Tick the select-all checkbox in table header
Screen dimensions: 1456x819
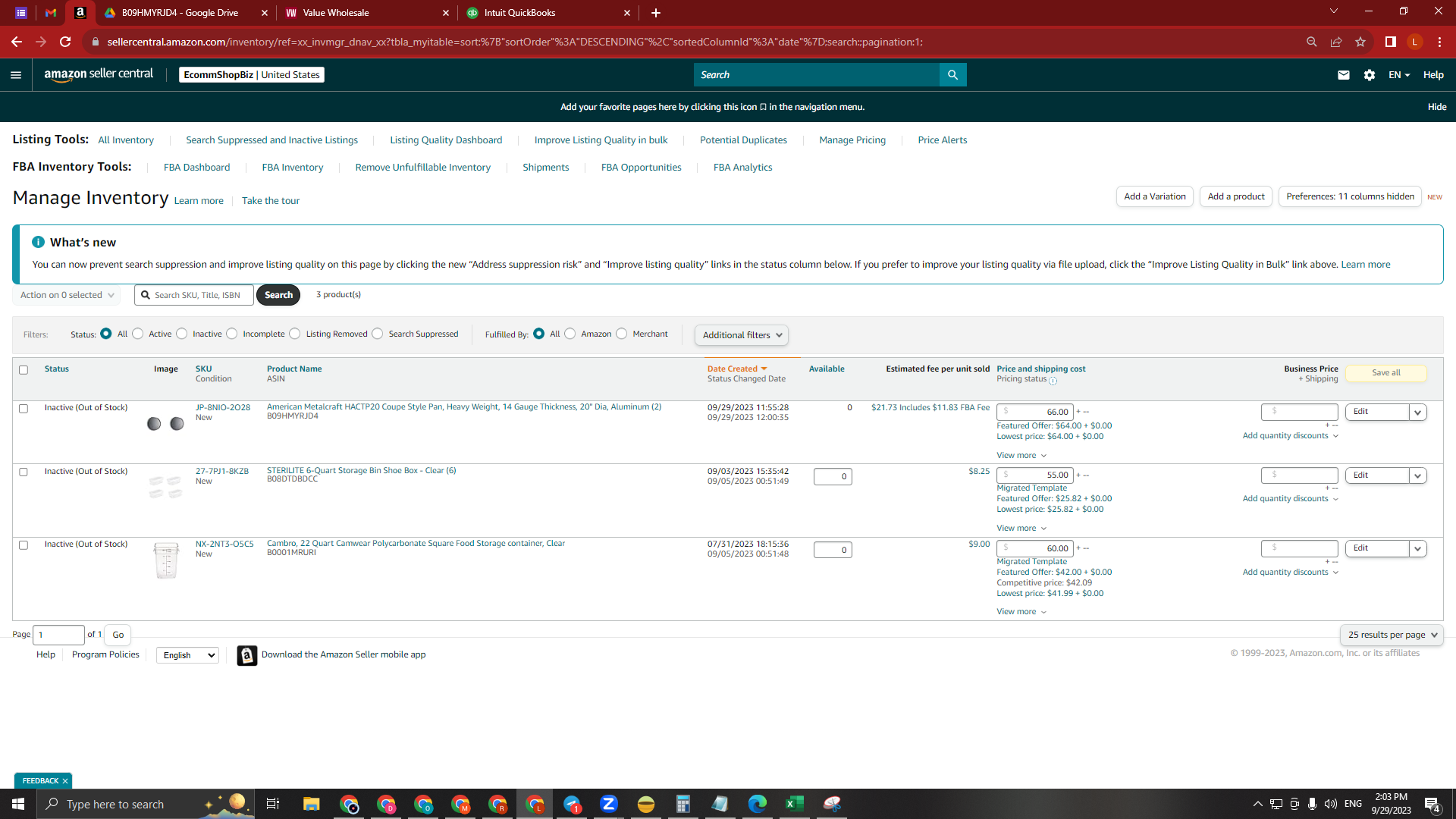tap(24, 370)
